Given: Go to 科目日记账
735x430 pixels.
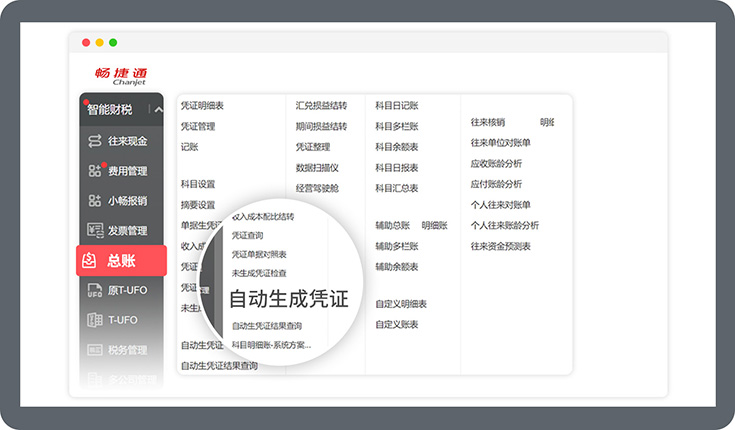Looking at the screenshot, I should coord(397,105).
